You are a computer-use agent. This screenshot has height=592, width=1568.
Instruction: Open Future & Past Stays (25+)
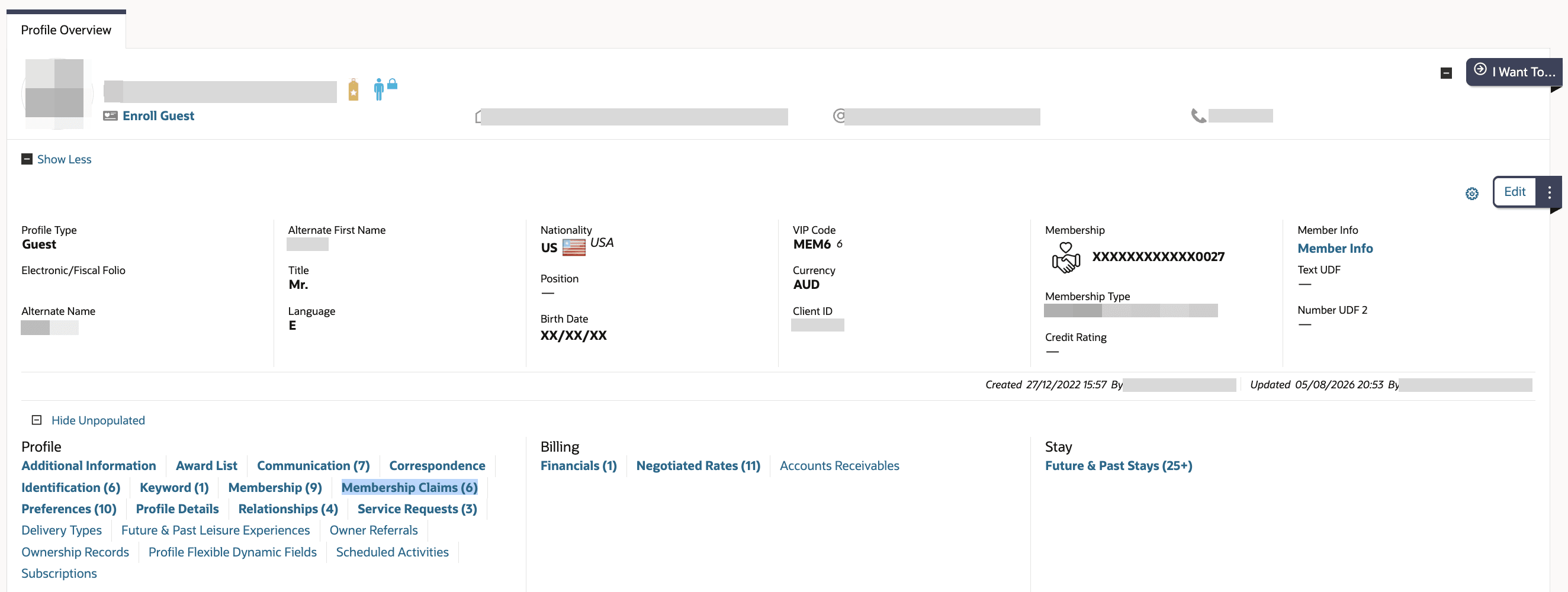[1118, 465]
